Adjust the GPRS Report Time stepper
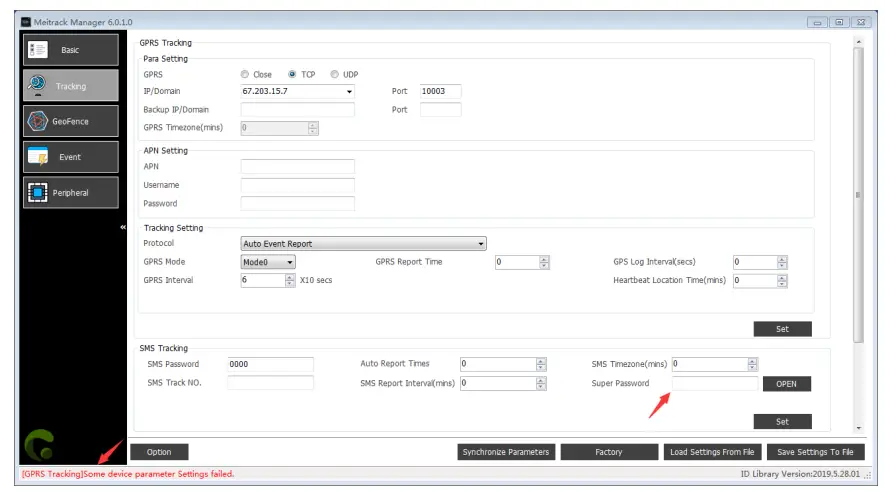The height and width of the screenshot is (494, 885). [544, 262]
